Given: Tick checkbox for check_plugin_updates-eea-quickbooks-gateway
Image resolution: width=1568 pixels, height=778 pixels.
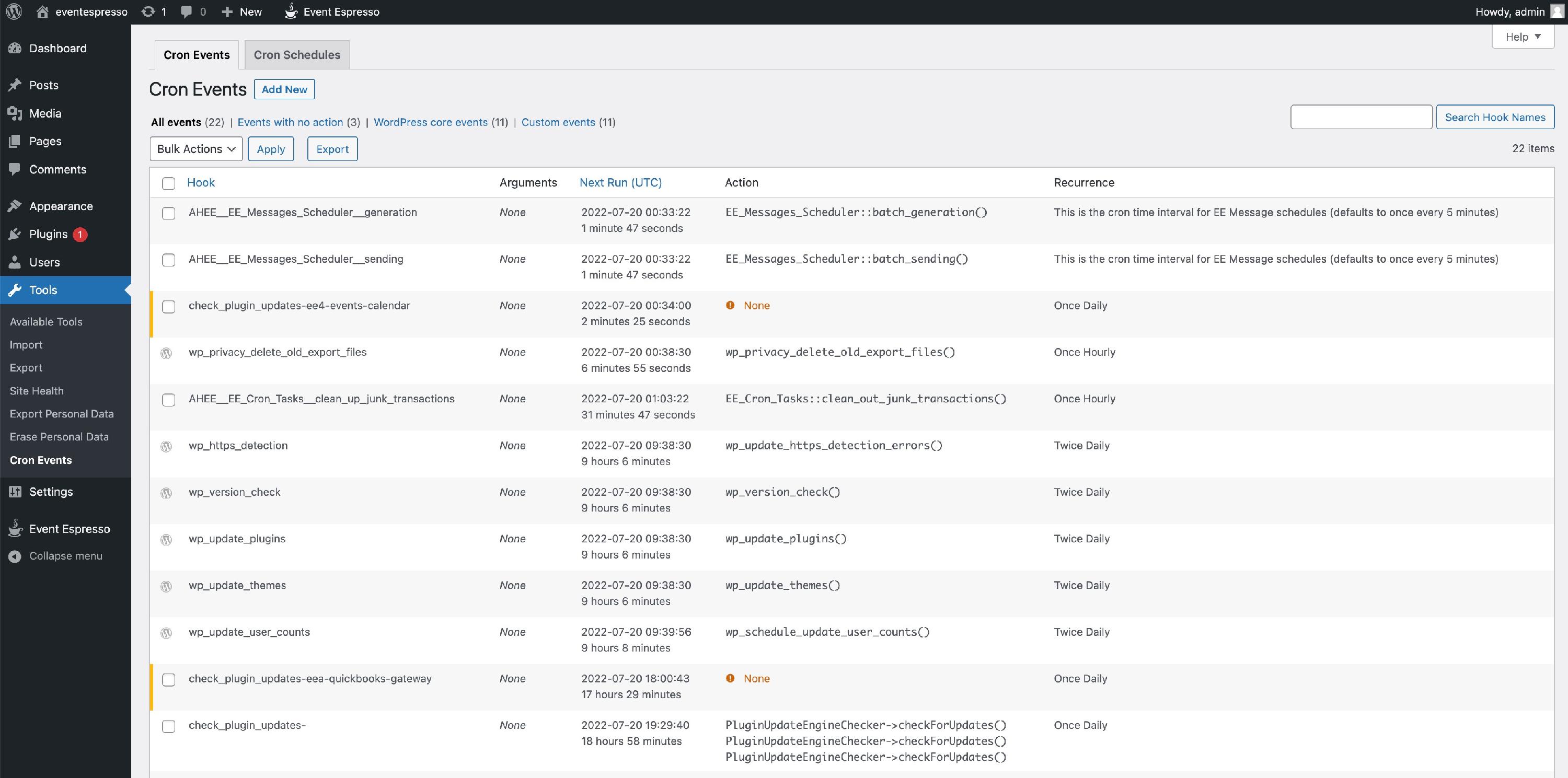Looking at the screenshot, I should [169, 679].
